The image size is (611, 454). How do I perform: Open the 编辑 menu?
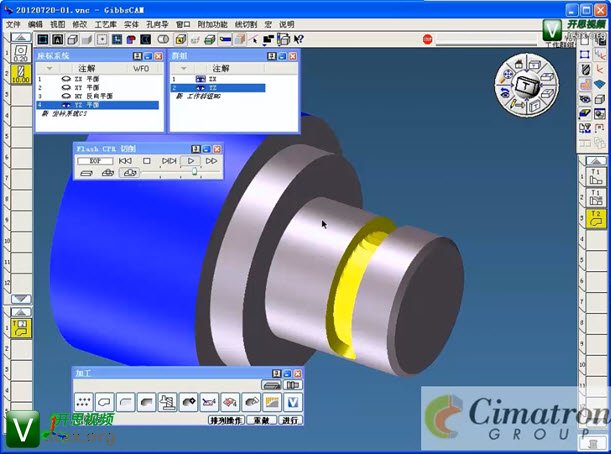[35, 25]
